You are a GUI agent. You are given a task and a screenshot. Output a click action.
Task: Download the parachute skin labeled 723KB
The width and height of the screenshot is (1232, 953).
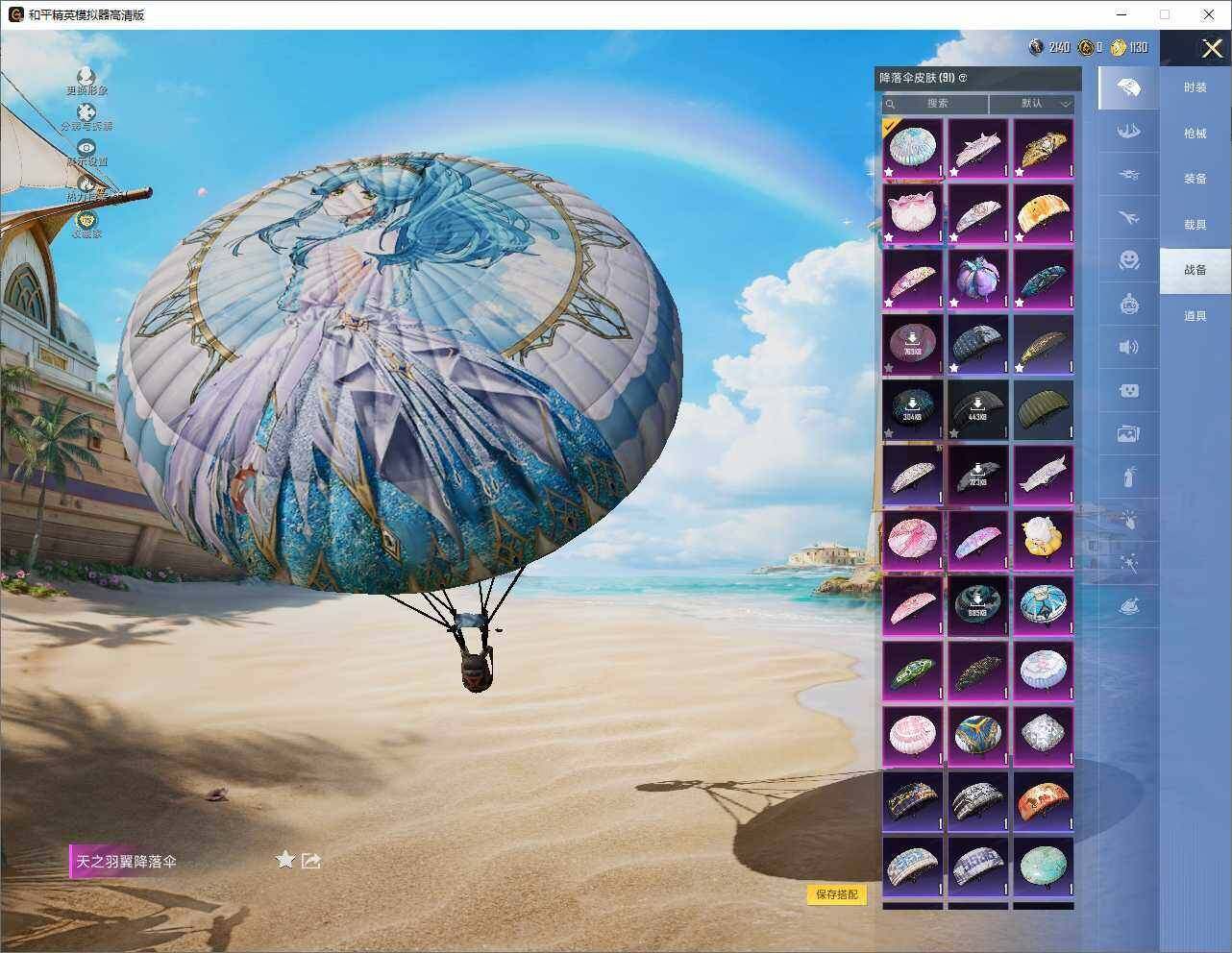click(977, 475)
